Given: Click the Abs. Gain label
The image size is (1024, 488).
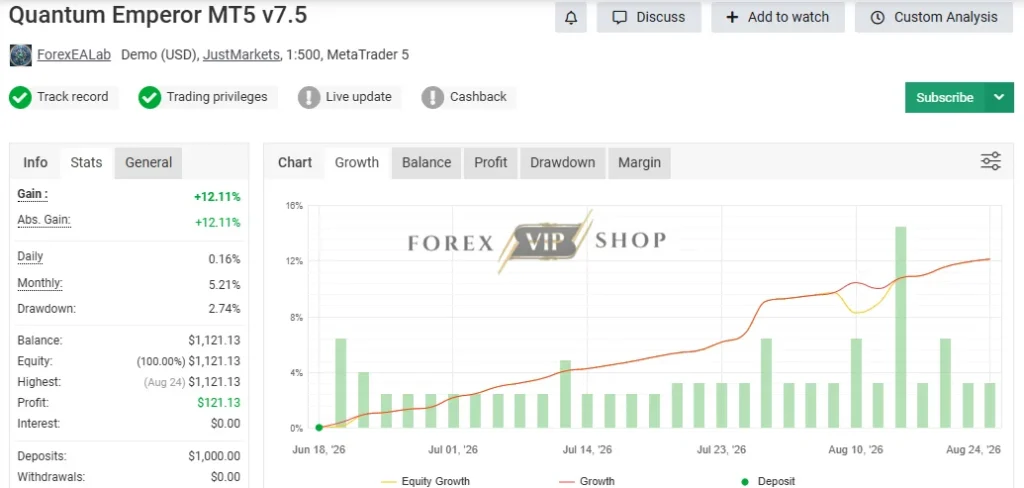Looking at the screenshot, I should [x=44, y=220].
